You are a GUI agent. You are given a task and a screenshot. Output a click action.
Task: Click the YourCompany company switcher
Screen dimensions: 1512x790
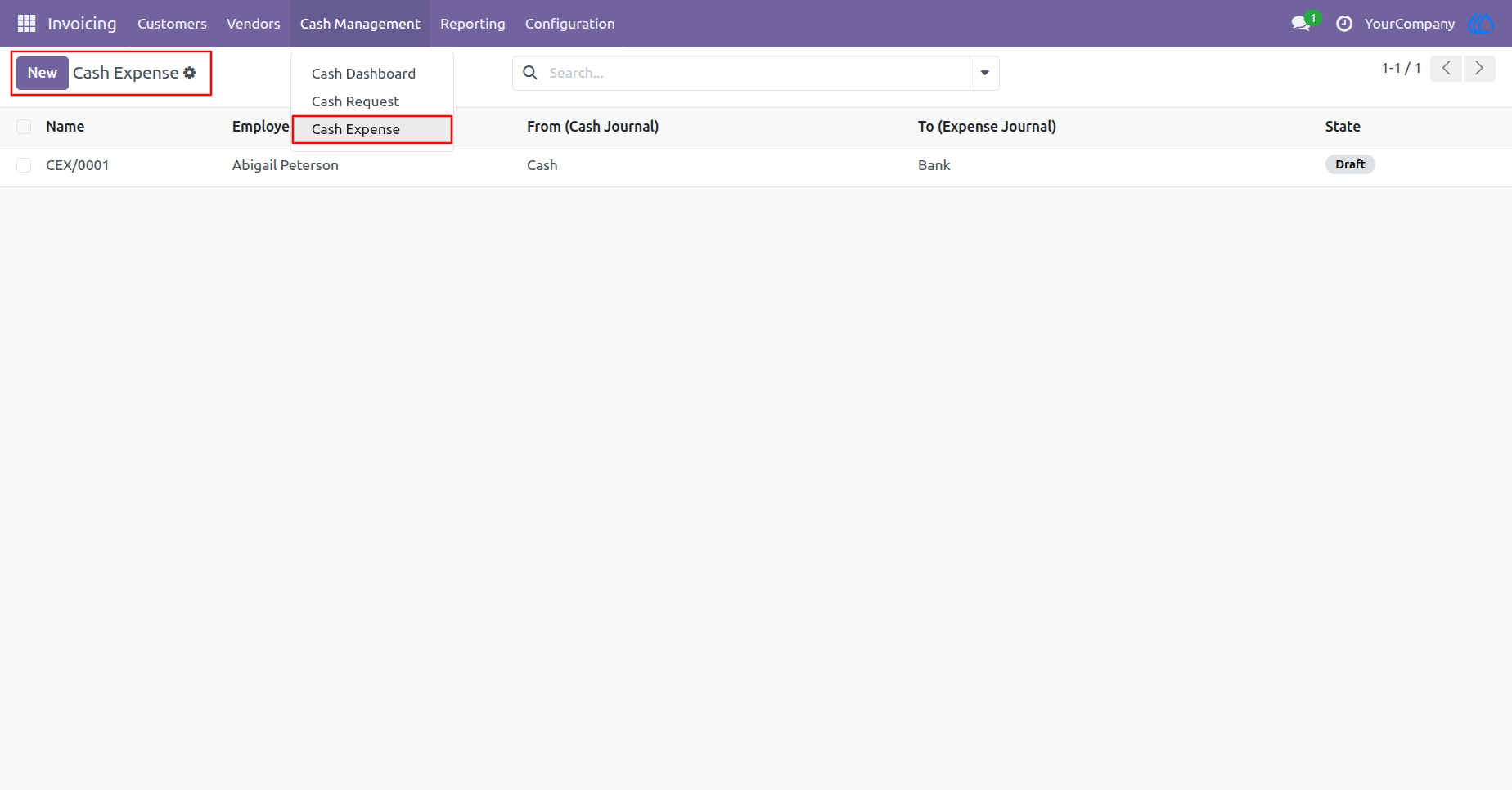1410,24
